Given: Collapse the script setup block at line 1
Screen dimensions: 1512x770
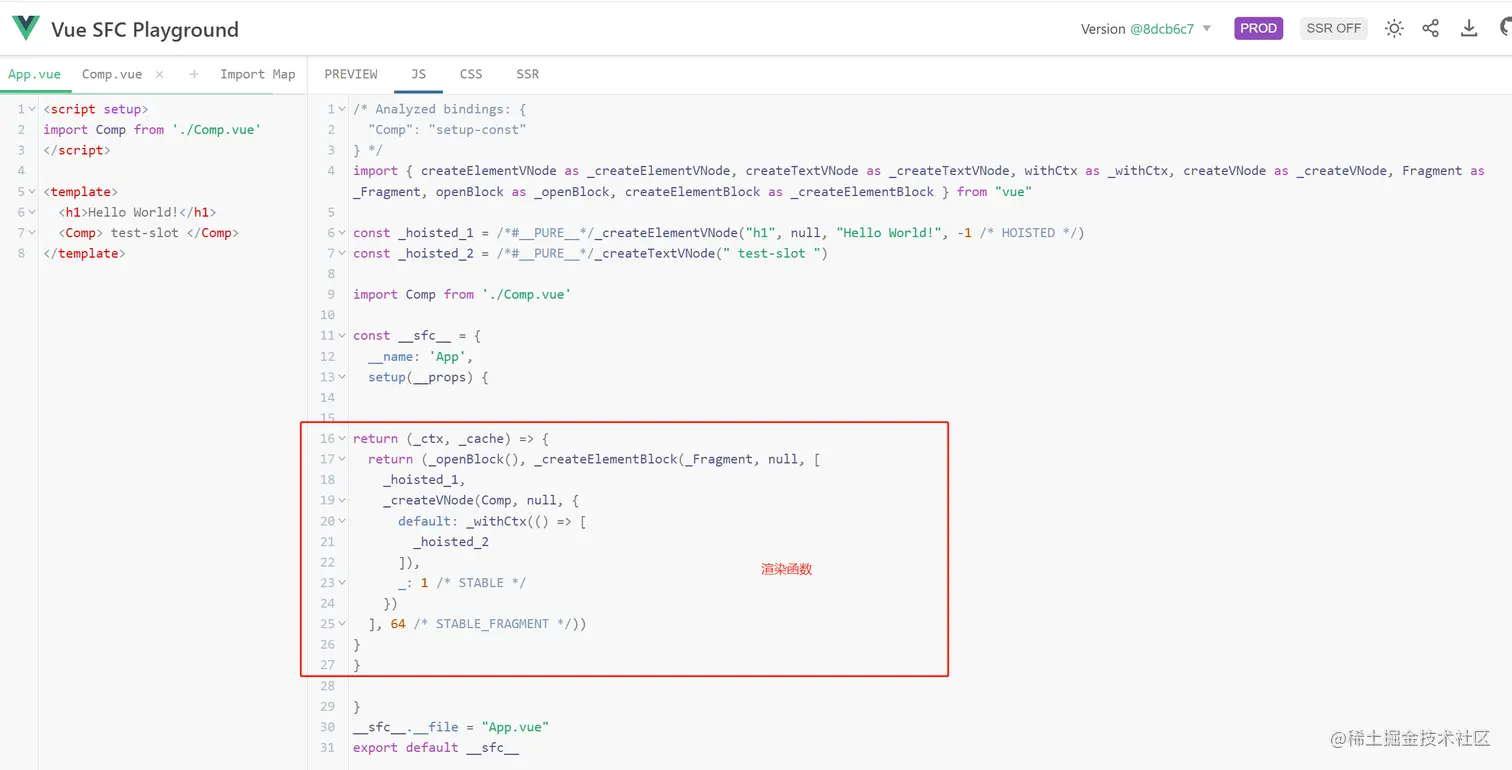Looking at the screenshot, I should point(33,109).
